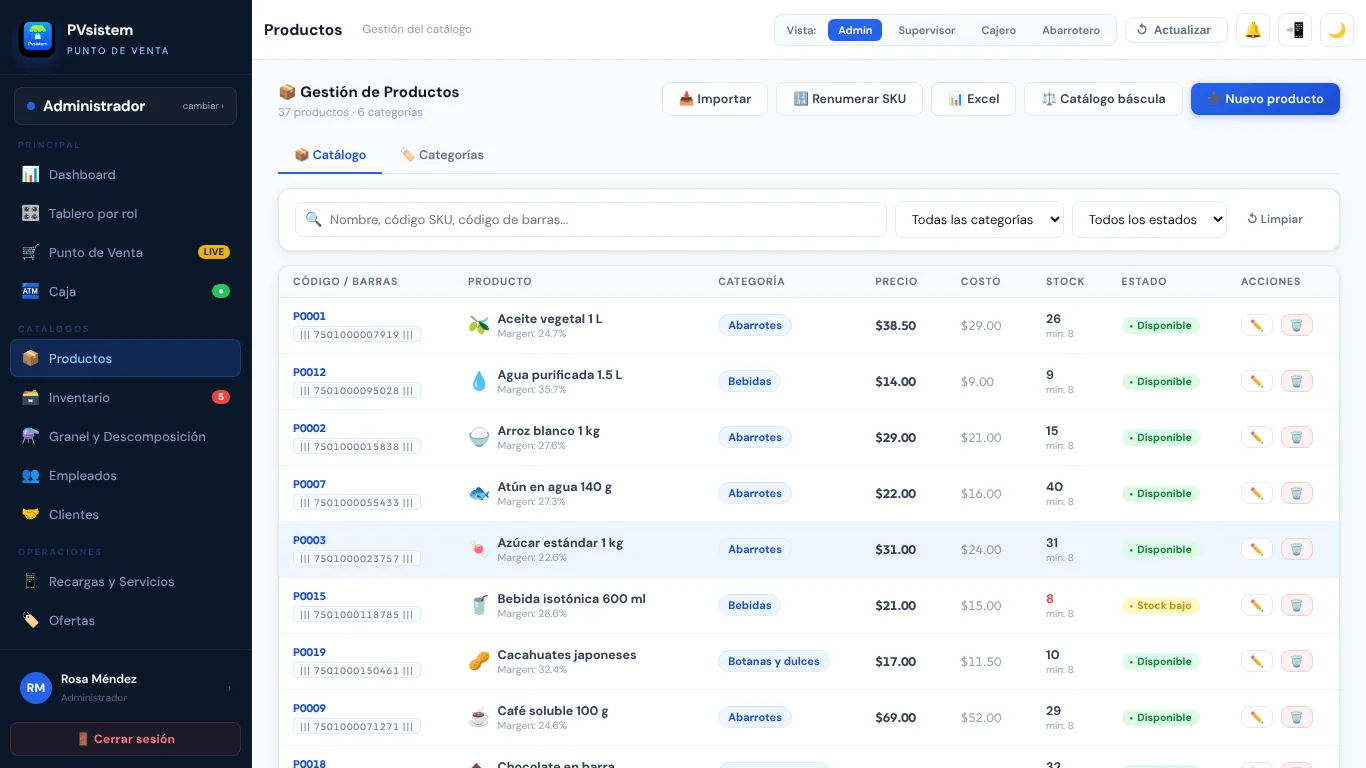Open Dashboard in the sidebar
Screen dimensions: 1366x768
[x=125, y=175]
